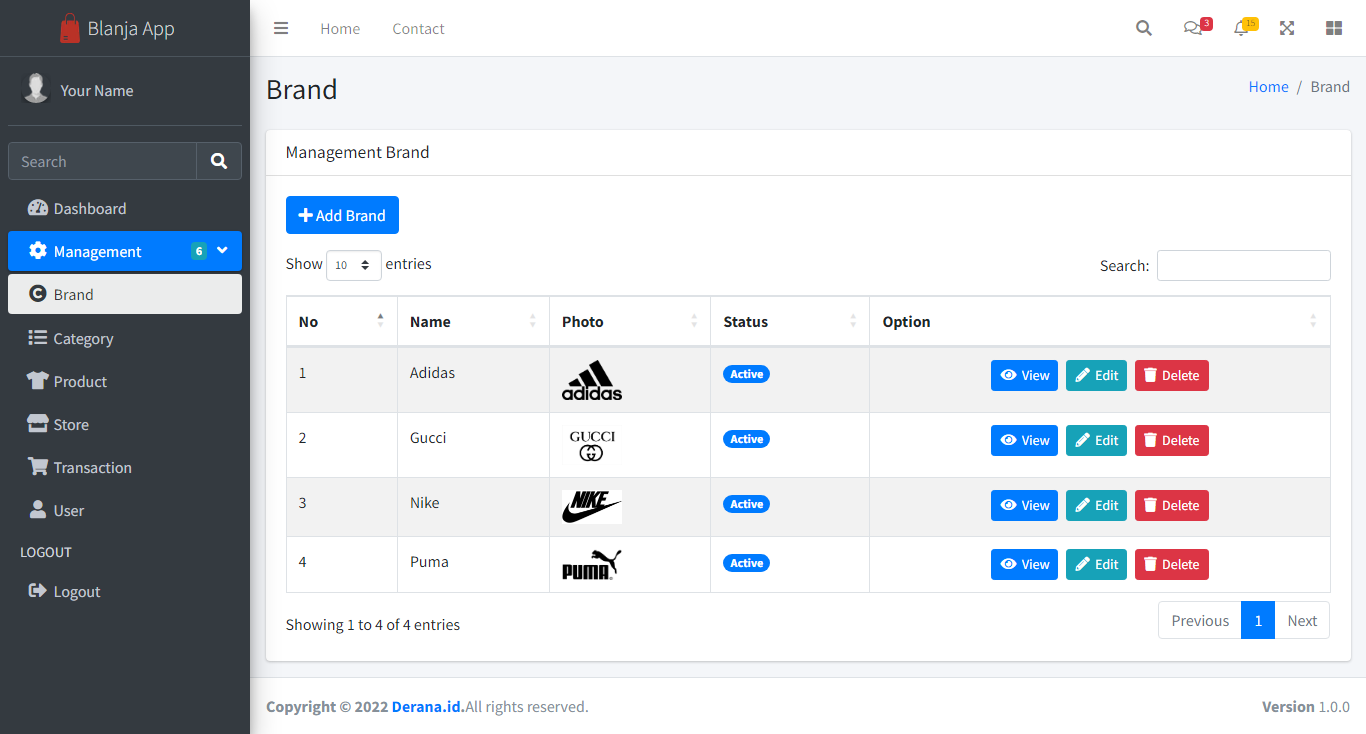The image size is (1366, 734).
Task: Click Logout in the sidebar
Action: tap(125, 591)
